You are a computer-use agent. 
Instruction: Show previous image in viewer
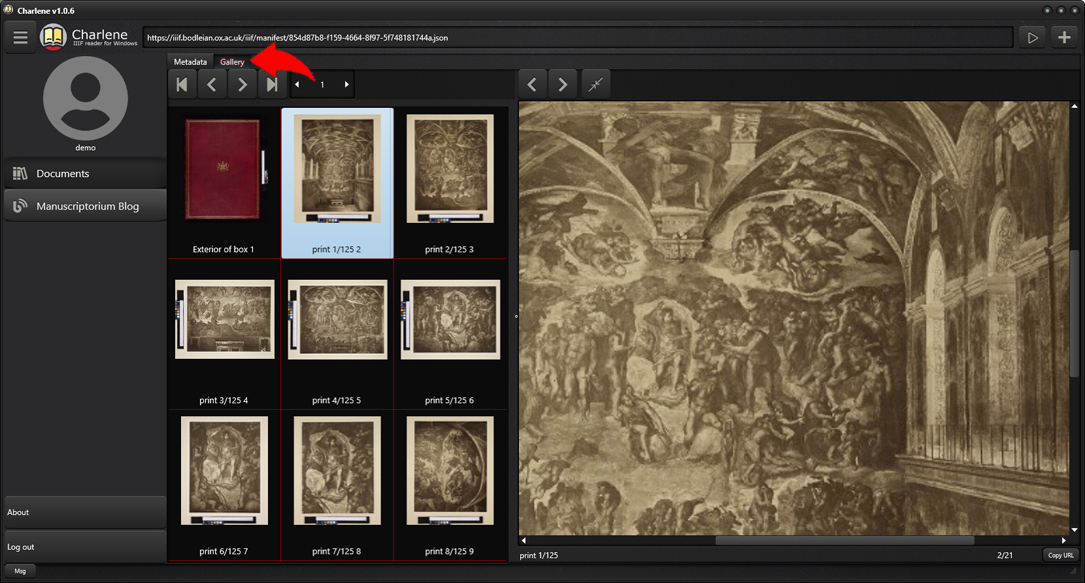531,84
